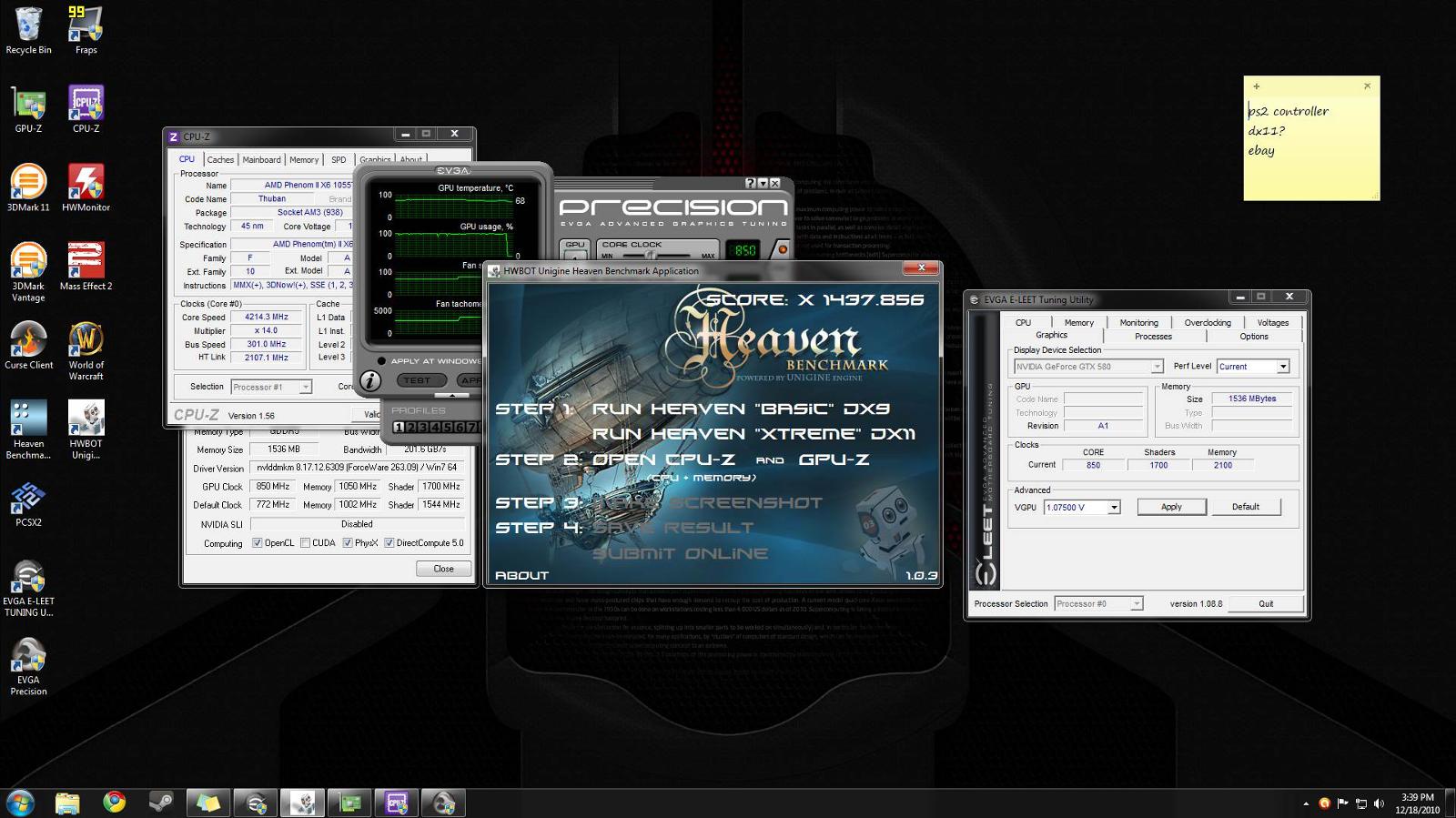Open HWMonitor desktop icon

point(86,188)
